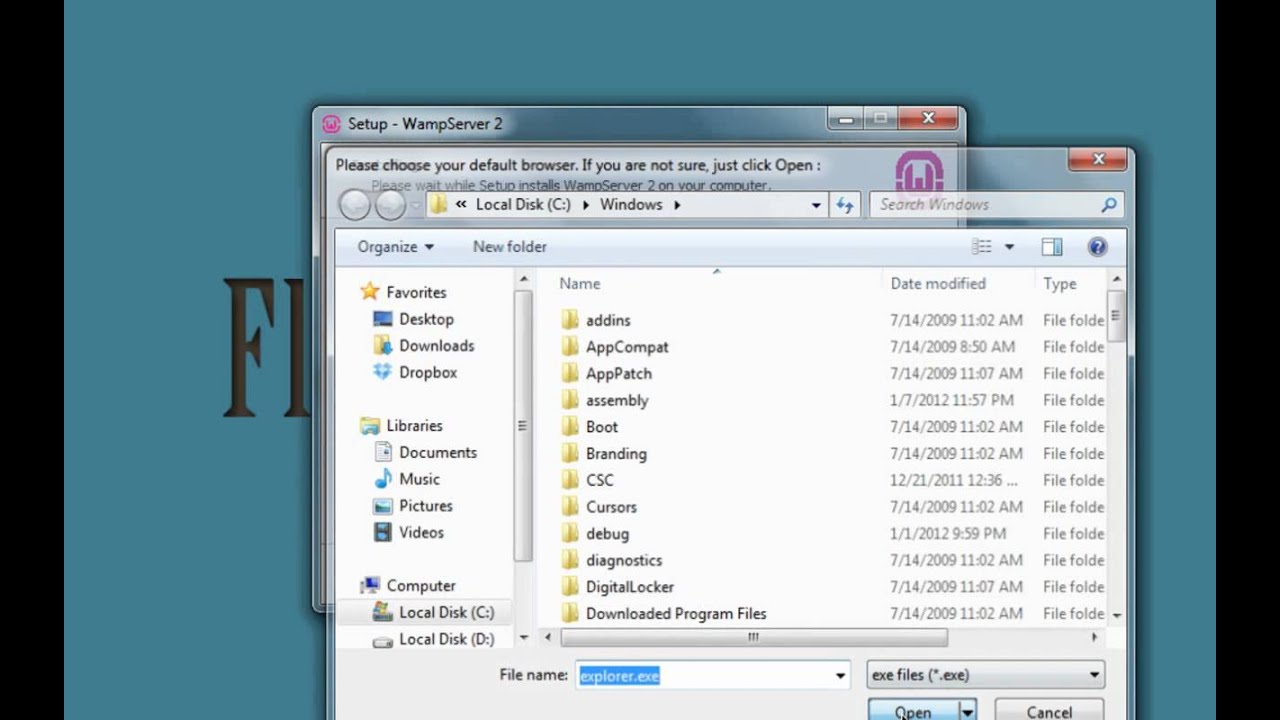Click the Back navigation arrow button
Screen dimensions: 1280x720
click(355, 205)
